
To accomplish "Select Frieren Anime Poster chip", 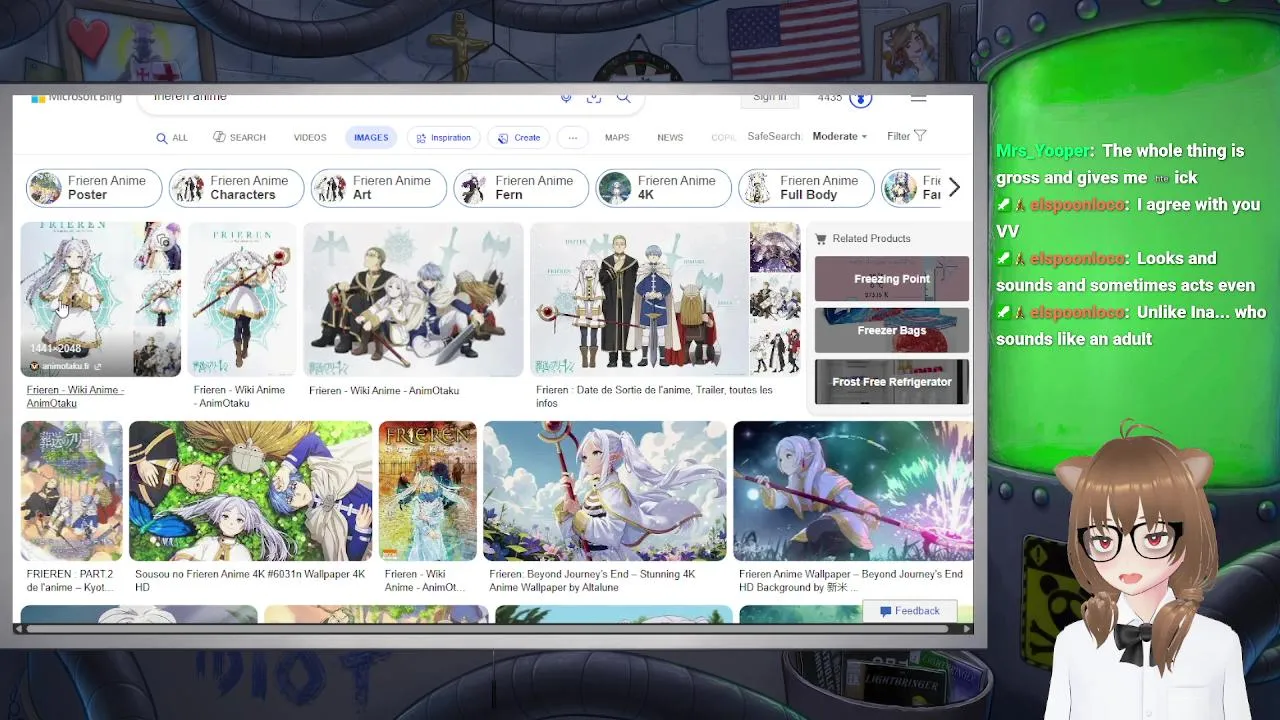I will (94, 188).
